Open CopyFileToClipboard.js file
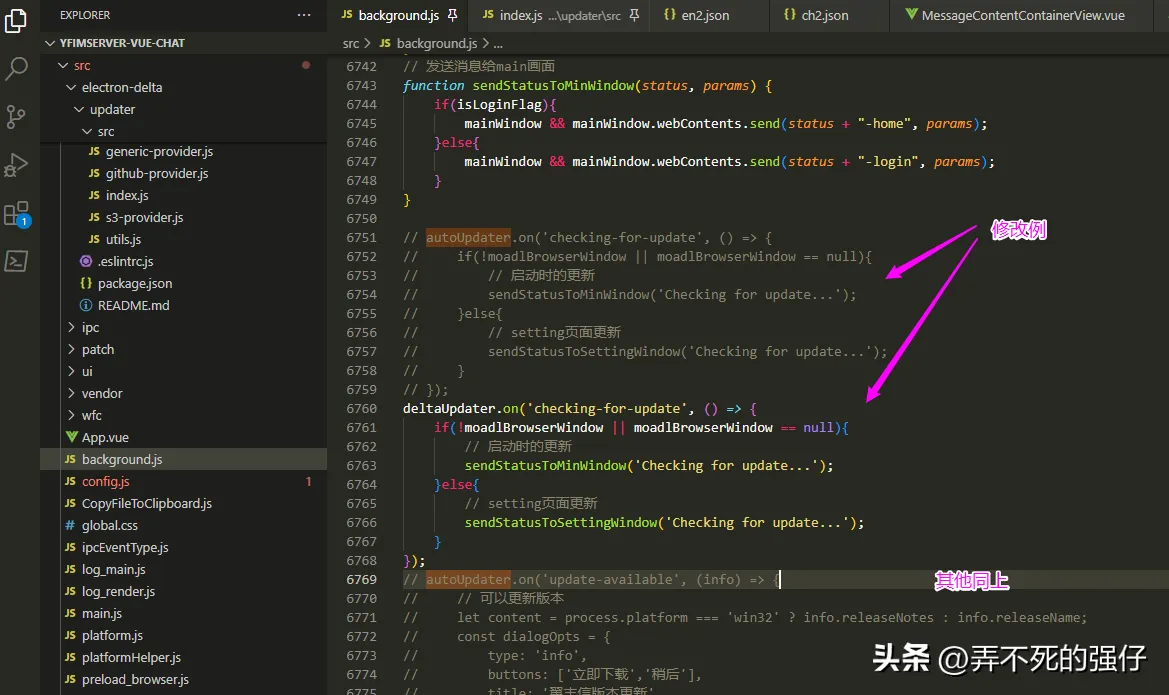The height and width of the screenshot is (695, 1169). [183, 503]
